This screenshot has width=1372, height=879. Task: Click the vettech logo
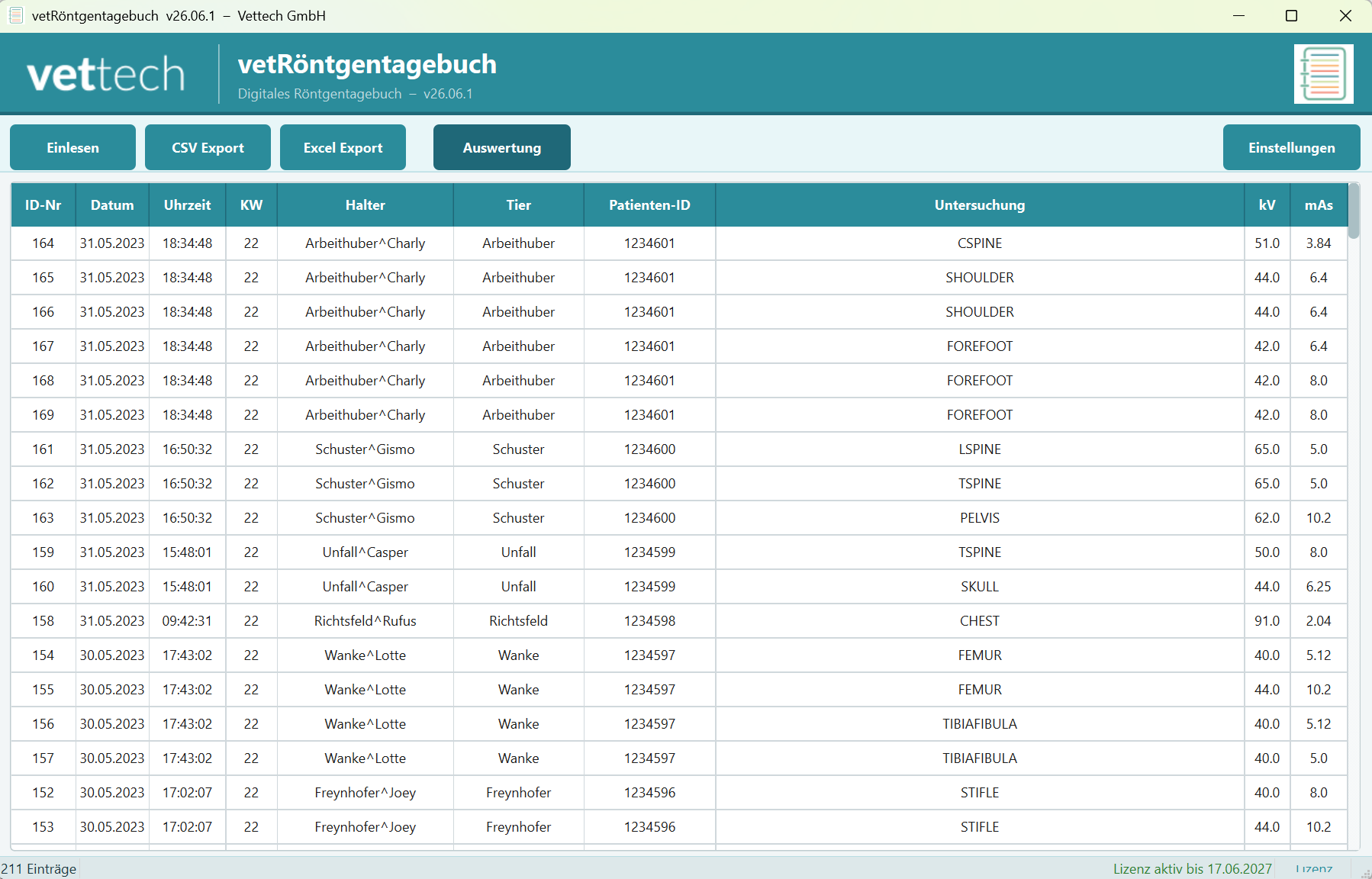[106, 75]
